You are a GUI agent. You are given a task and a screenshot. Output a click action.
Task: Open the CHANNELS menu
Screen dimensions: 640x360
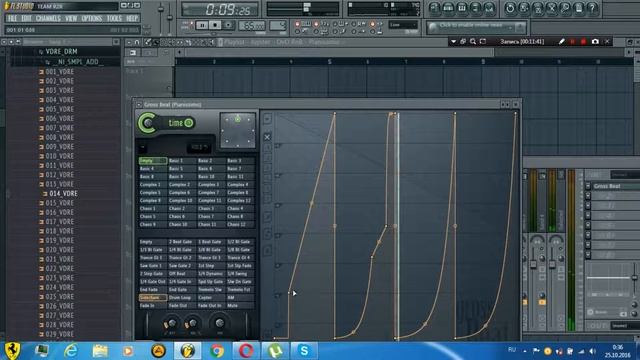point(48,18)
